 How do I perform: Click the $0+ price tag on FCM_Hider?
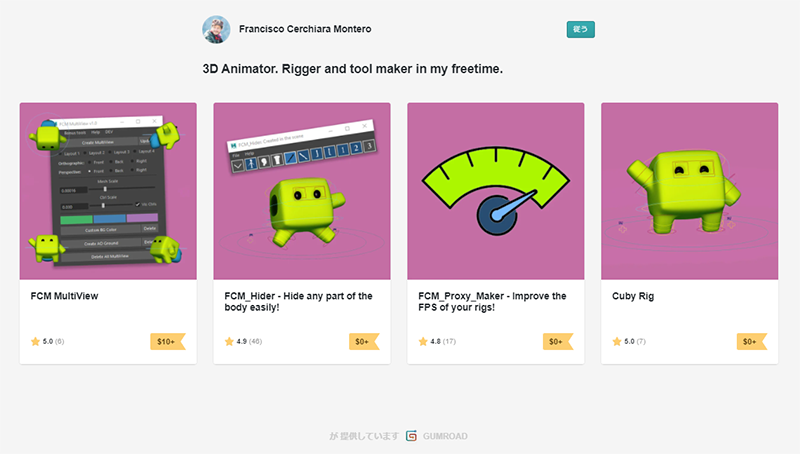coord(361,342)
